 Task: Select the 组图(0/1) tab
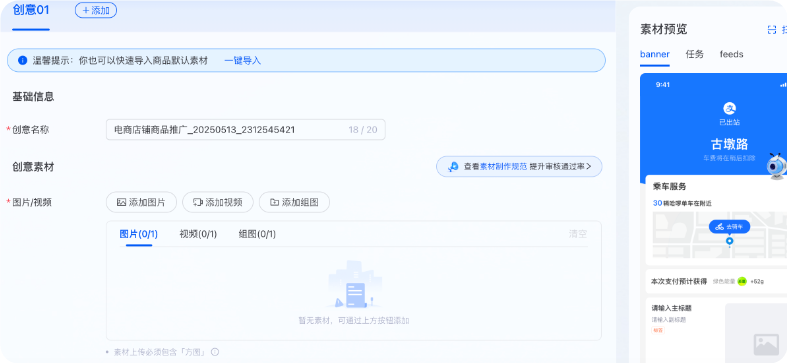[x=257, y=234]
